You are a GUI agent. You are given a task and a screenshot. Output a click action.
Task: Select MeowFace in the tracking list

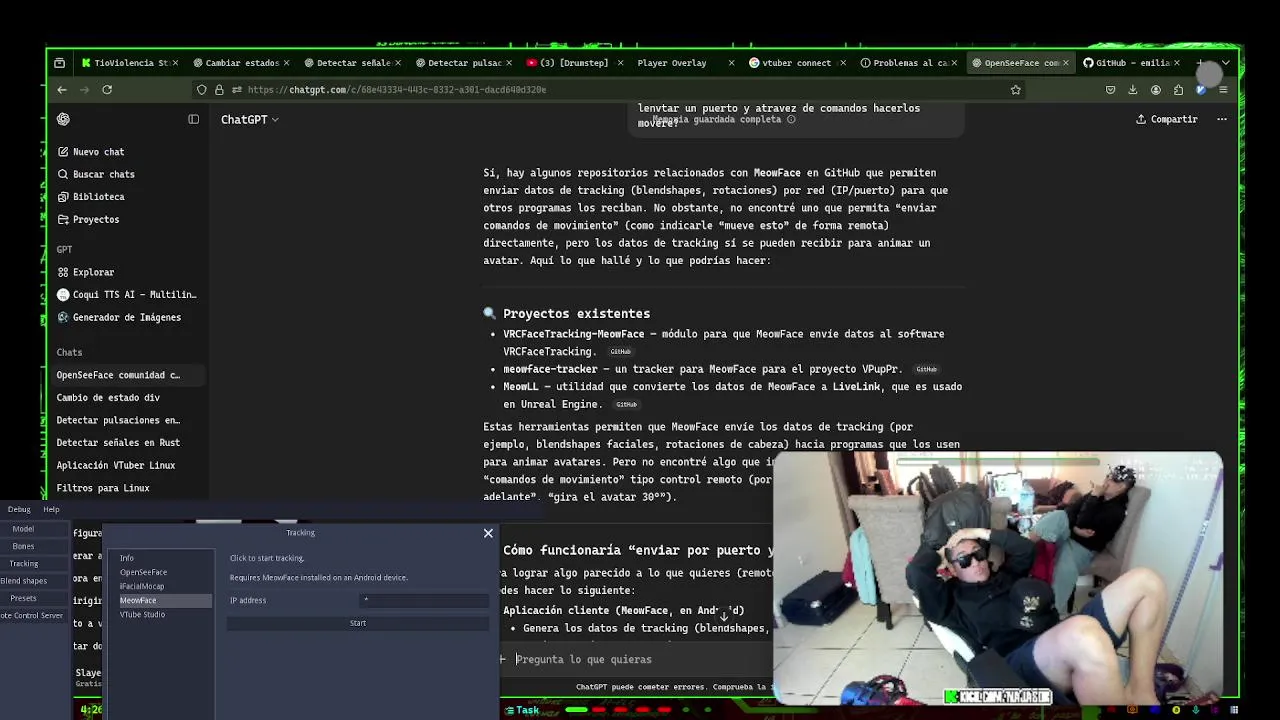click(x=160, y=600)
